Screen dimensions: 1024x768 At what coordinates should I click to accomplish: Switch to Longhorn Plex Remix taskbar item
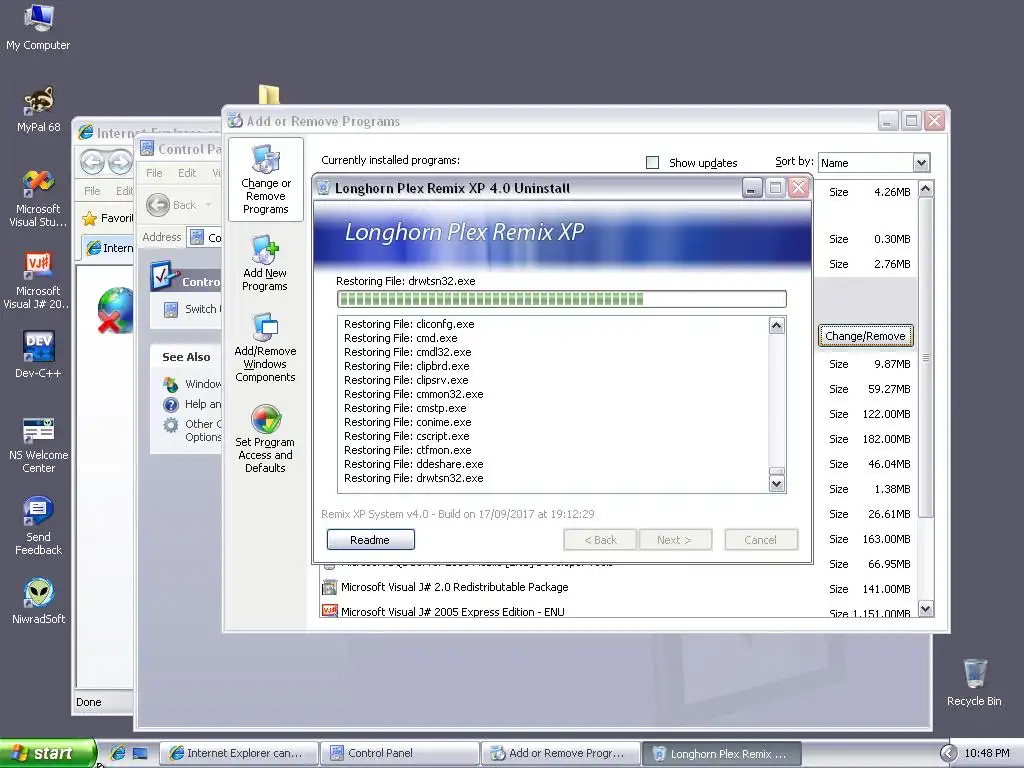(x=722, y=753)
